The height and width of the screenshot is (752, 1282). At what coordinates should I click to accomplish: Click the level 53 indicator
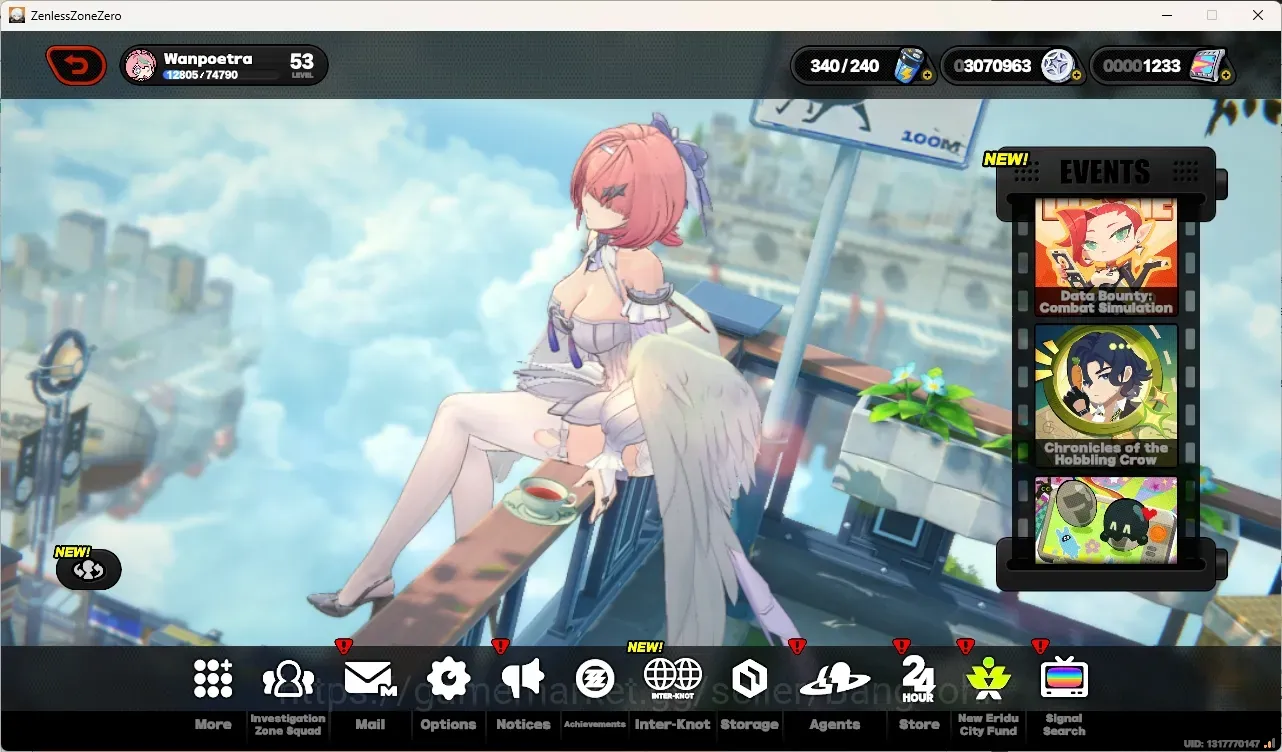tap(302, 66)
